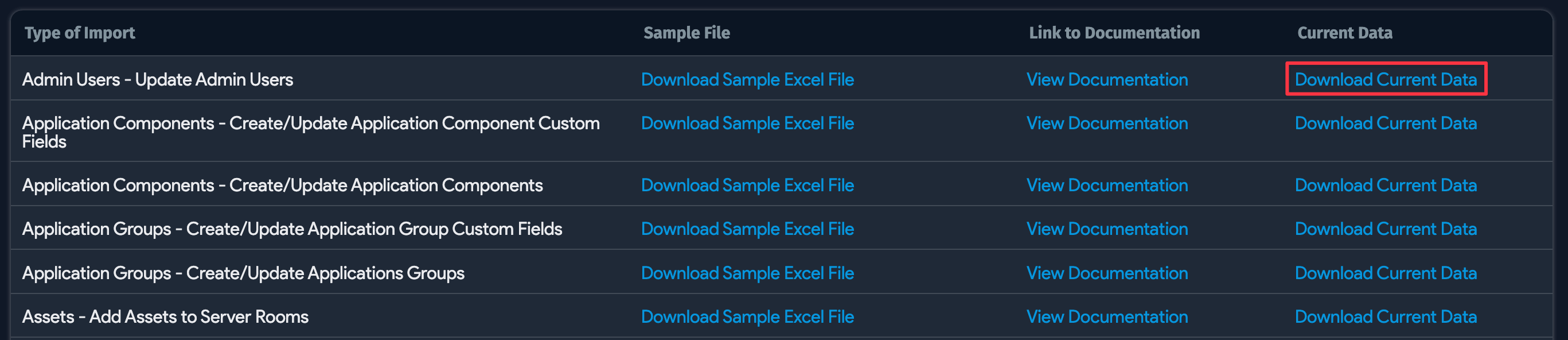The image size is (1568, 340).
Task: Download Current Data for Application Group Custom Fields
Action: 1385,229
